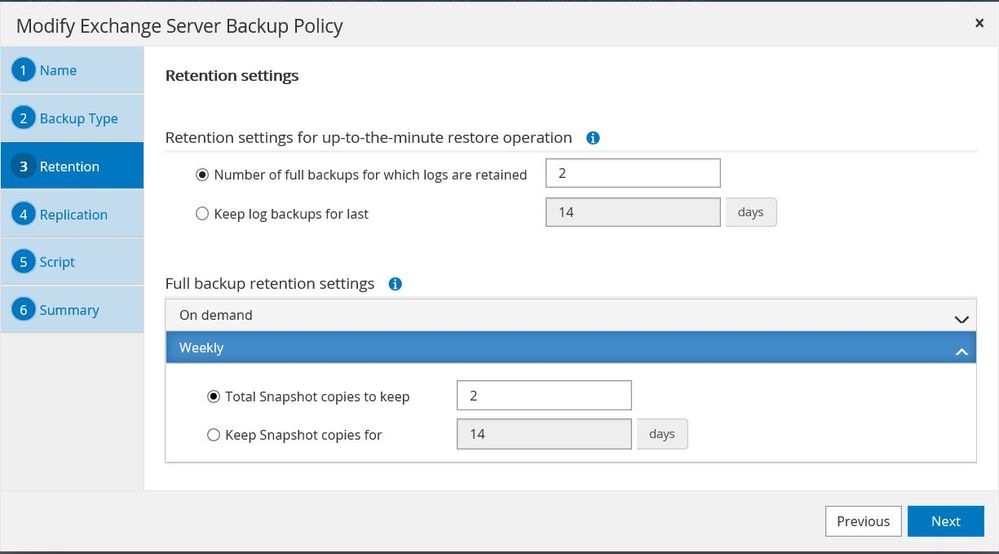Click the step 2 Backup Type circle icon
The image size is (999, 554).
coord(23,118)
